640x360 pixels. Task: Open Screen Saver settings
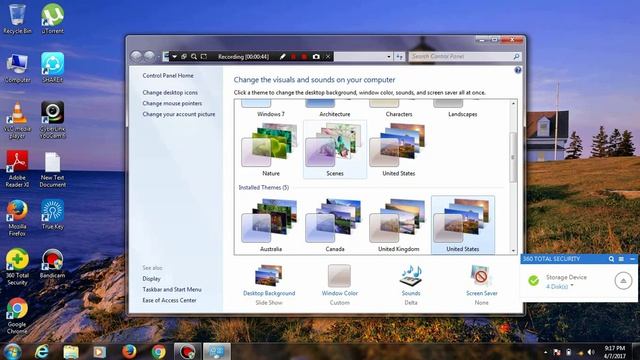[482, 284]
